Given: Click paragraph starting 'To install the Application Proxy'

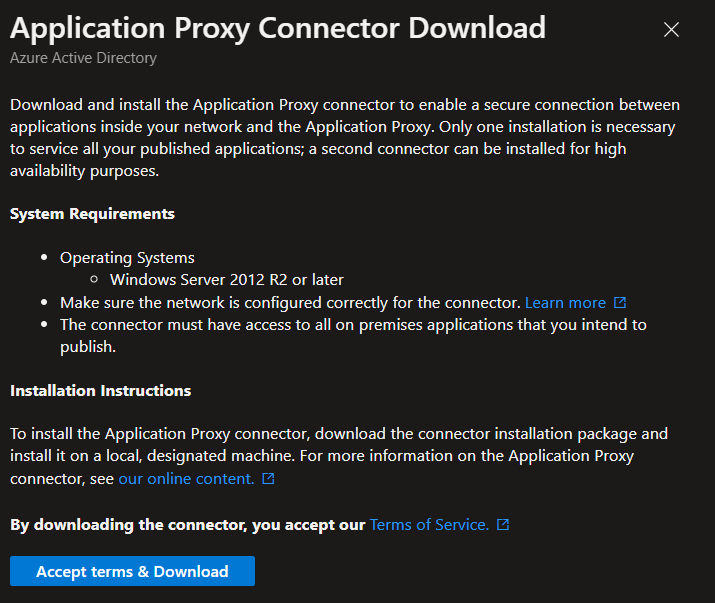Looking at the screenshot, I should click(x=338, y=456).
